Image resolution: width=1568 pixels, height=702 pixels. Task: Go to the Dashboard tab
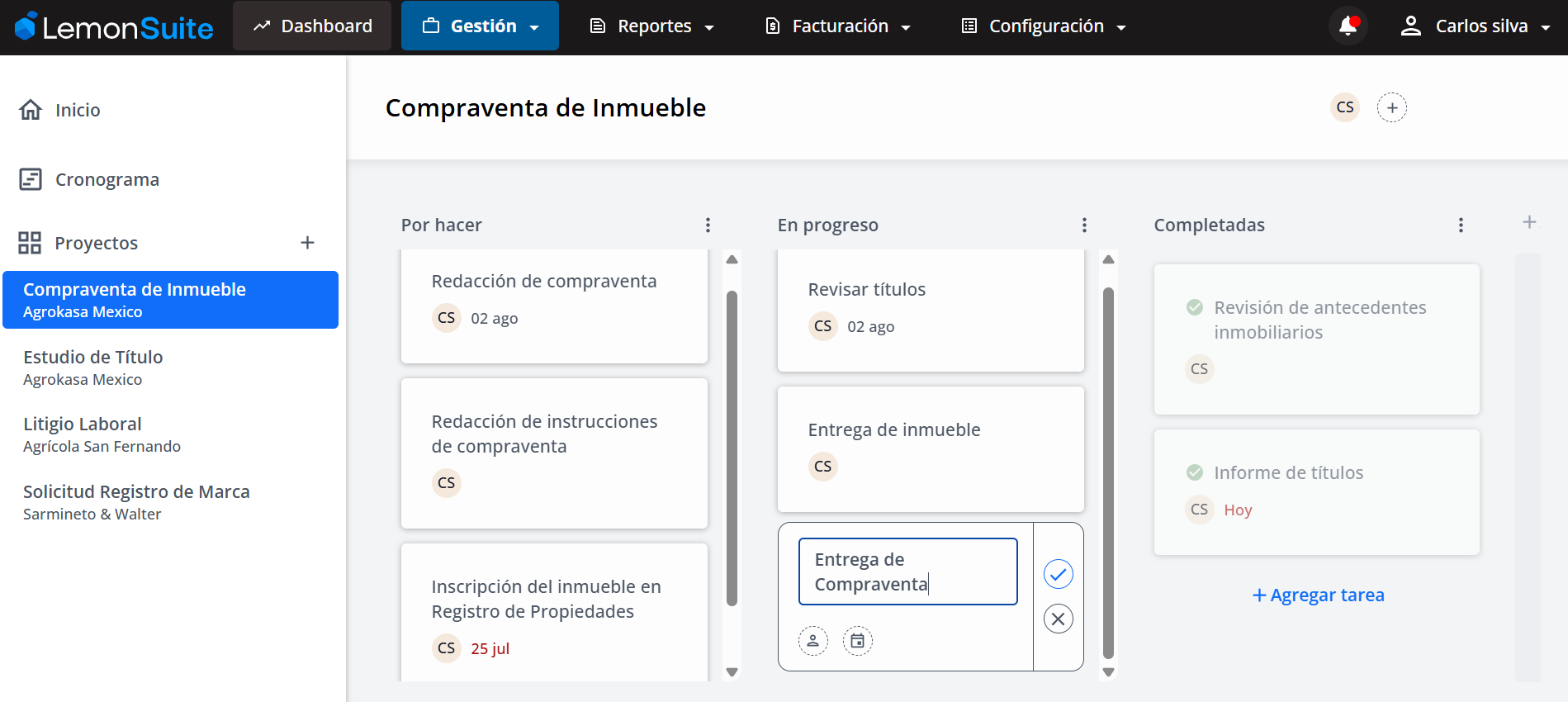pos(312,26)
